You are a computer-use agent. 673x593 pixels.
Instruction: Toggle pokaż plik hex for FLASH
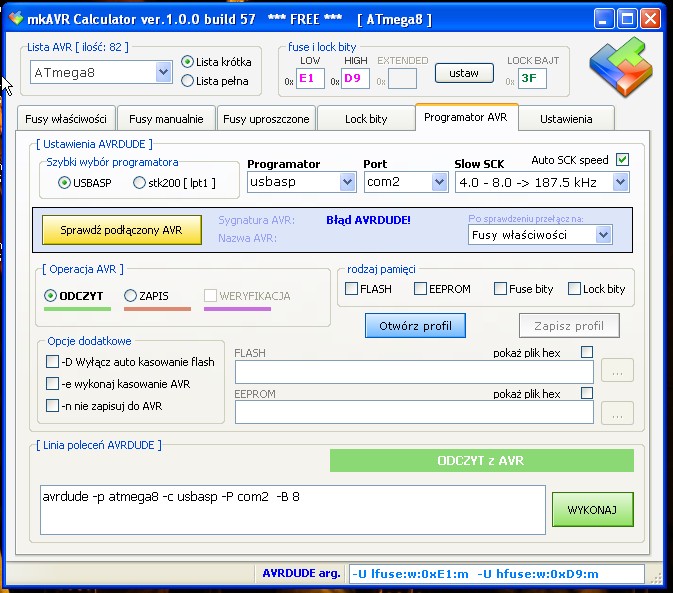(587, 352)
